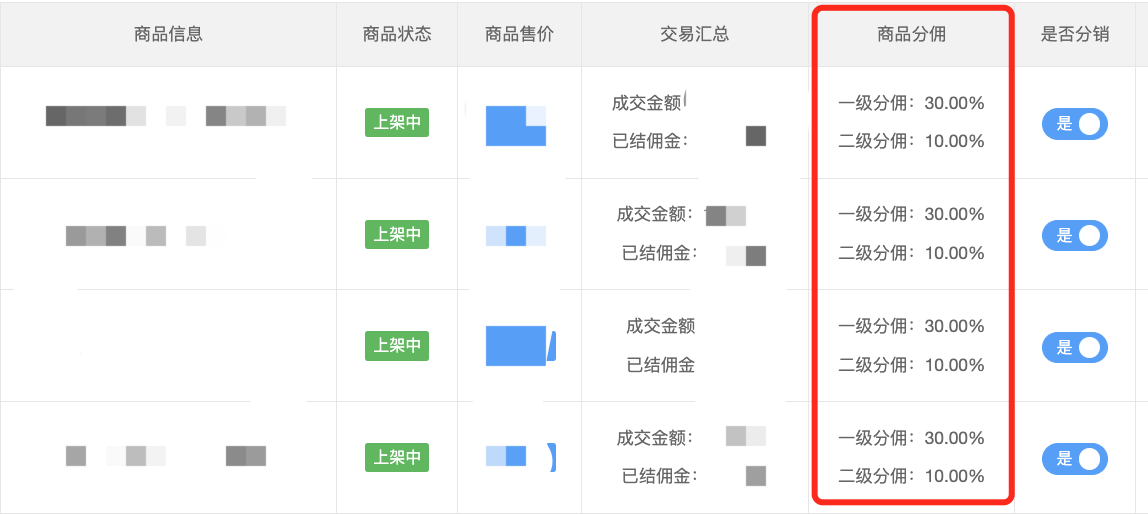Click second row's 二级分佣: 10.00% text

(x=912, y=253)
